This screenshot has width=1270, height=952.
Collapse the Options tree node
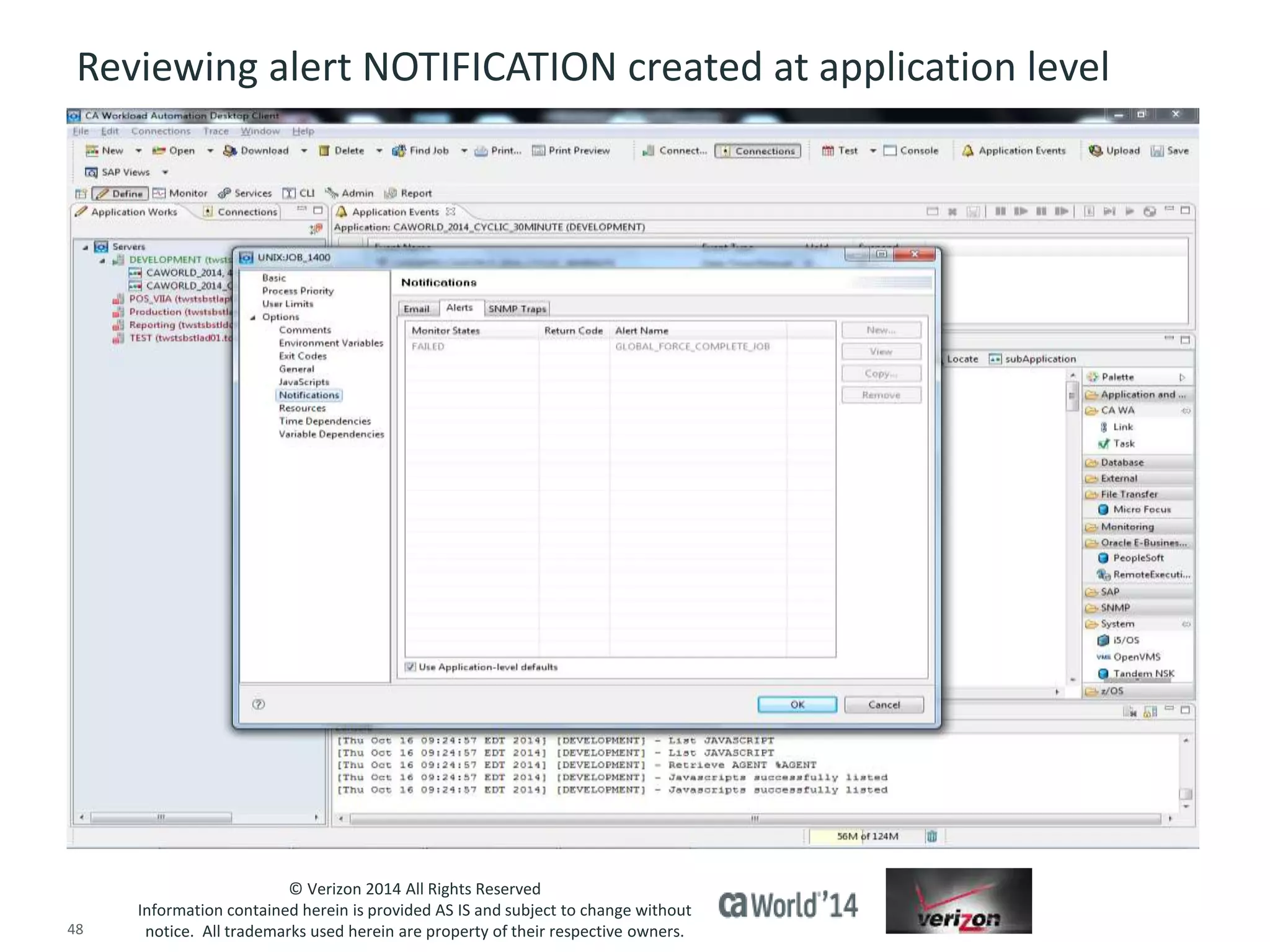[253, 317]
